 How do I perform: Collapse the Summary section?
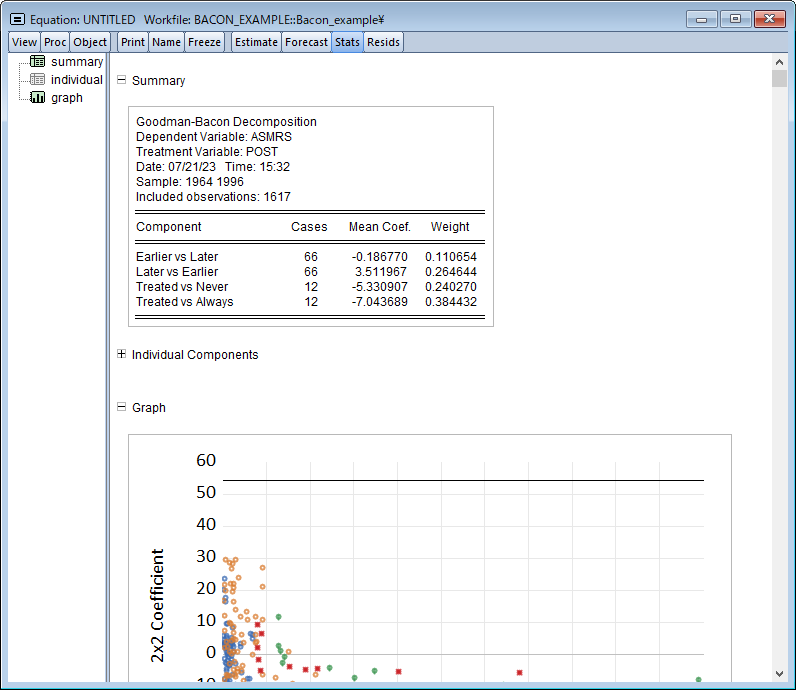coord(121,80)
